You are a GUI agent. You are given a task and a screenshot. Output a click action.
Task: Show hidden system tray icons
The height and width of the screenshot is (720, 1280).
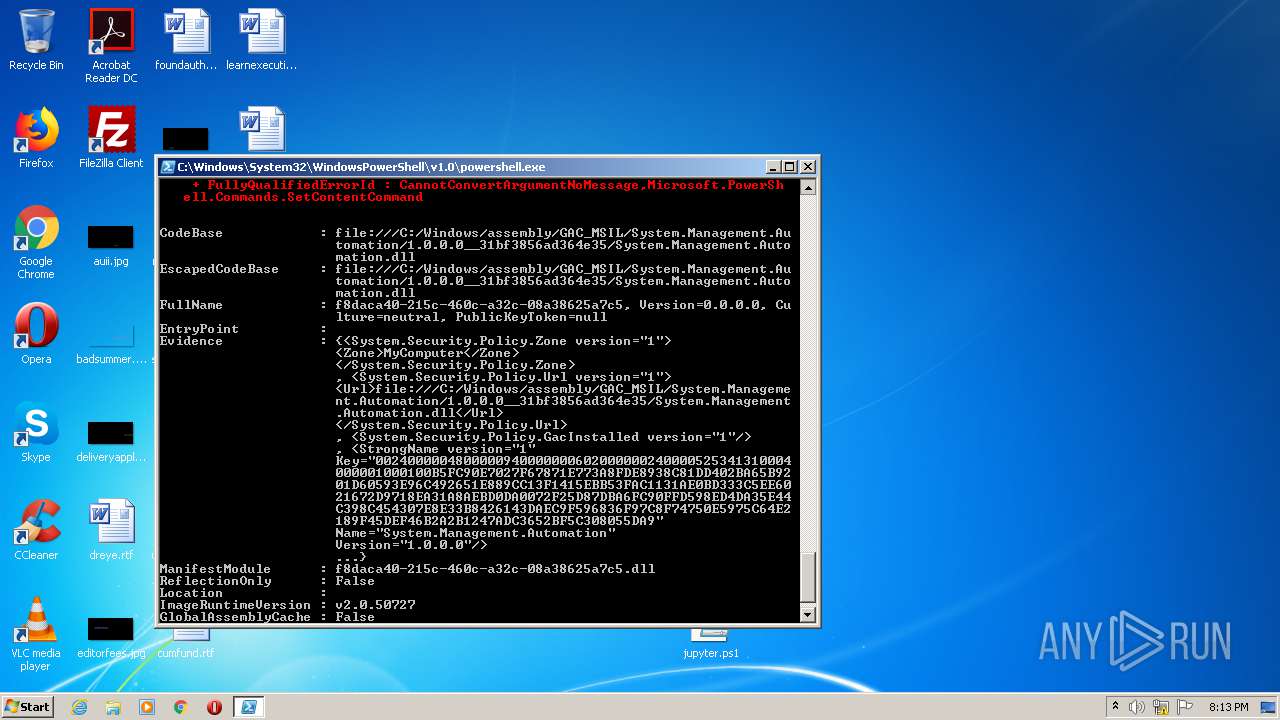tap(1115, 707)
